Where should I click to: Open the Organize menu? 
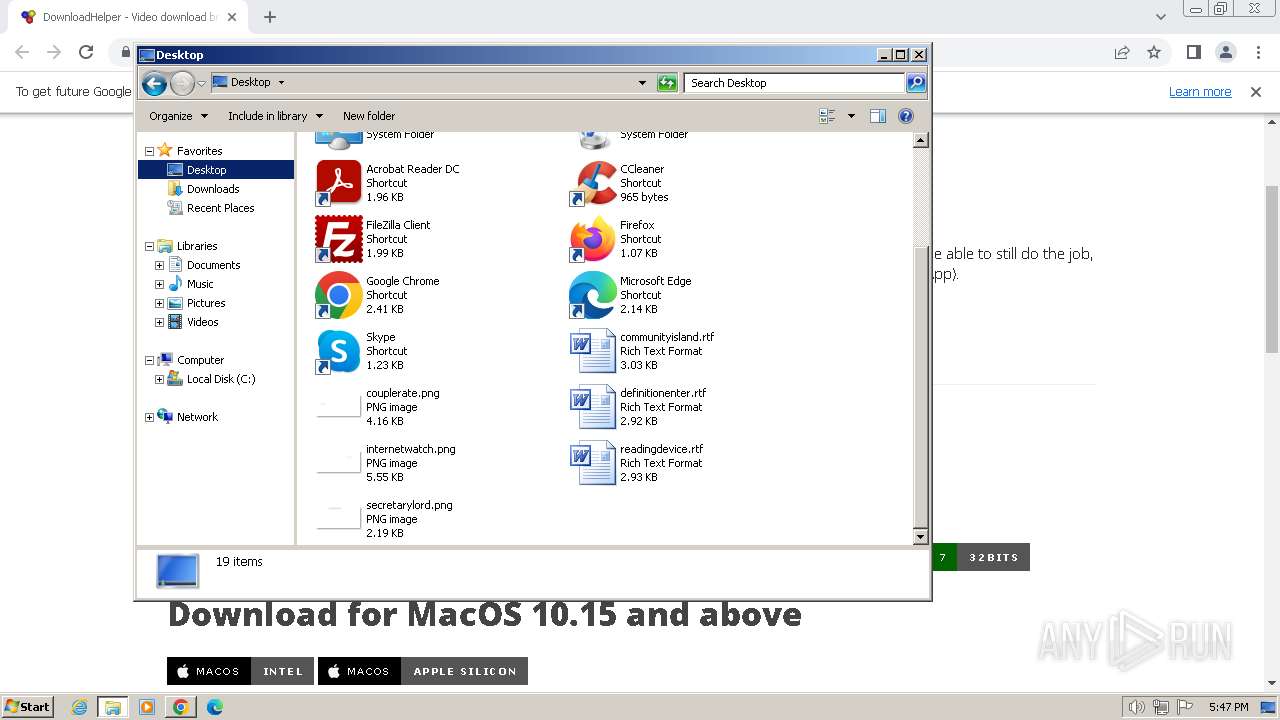pyautogui.click(x=178, y=116)
